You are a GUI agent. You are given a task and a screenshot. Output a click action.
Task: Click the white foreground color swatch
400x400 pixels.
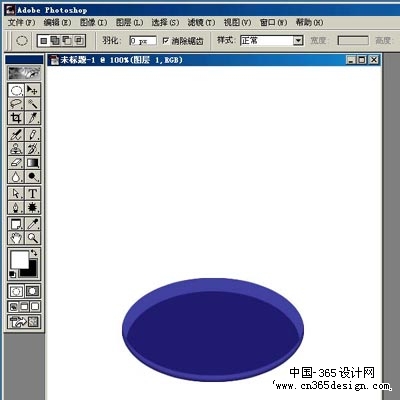[20, 260]
